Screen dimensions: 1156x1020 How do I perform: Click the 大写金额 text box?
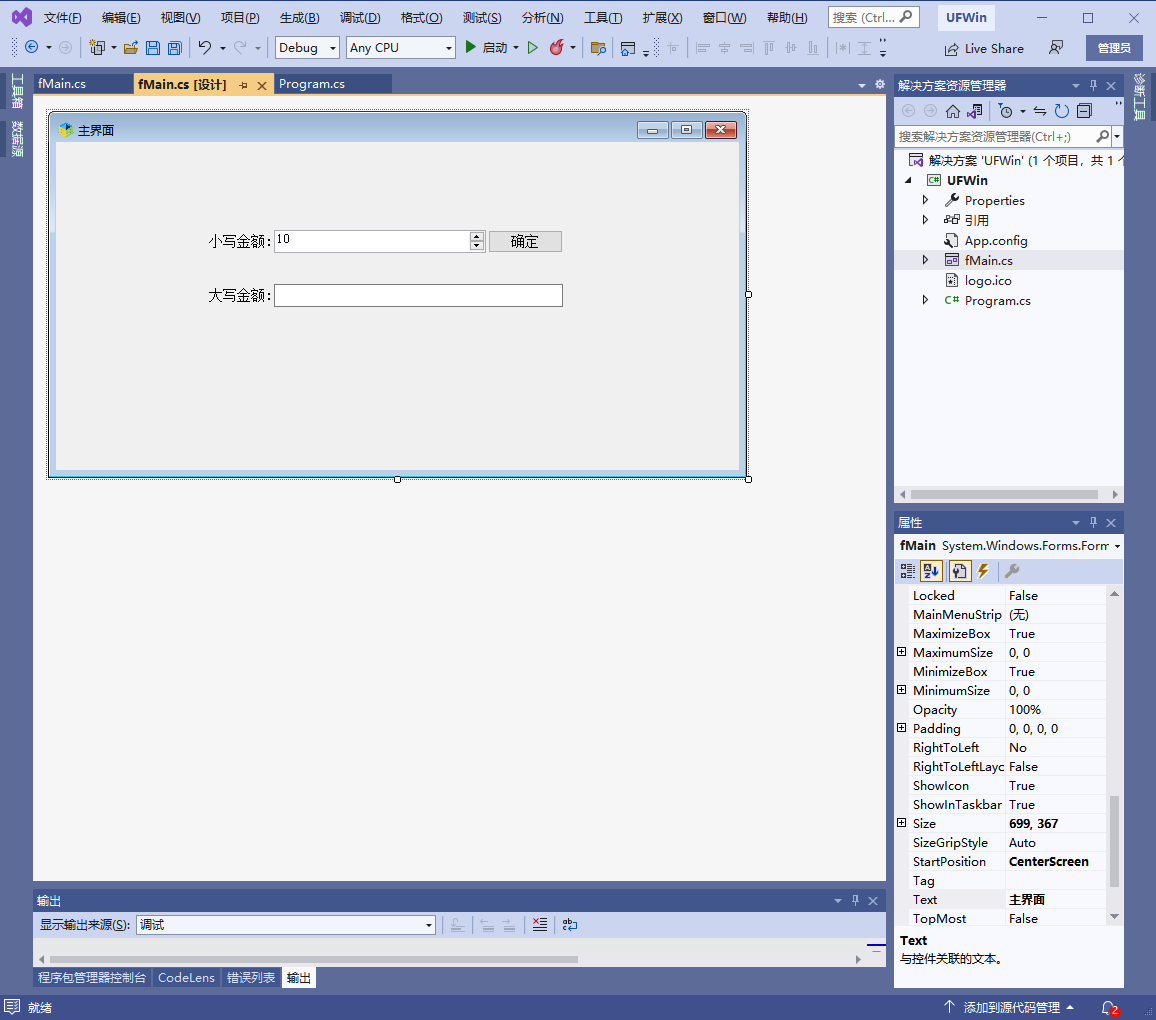[418, 295]
